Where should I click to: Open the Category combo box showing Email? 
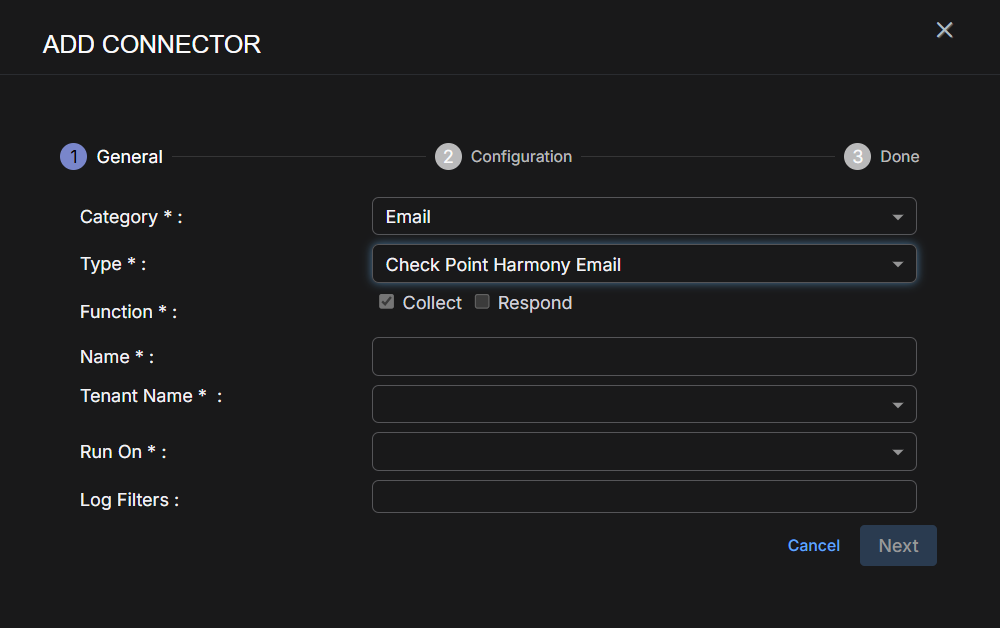(x=630, y=217)
